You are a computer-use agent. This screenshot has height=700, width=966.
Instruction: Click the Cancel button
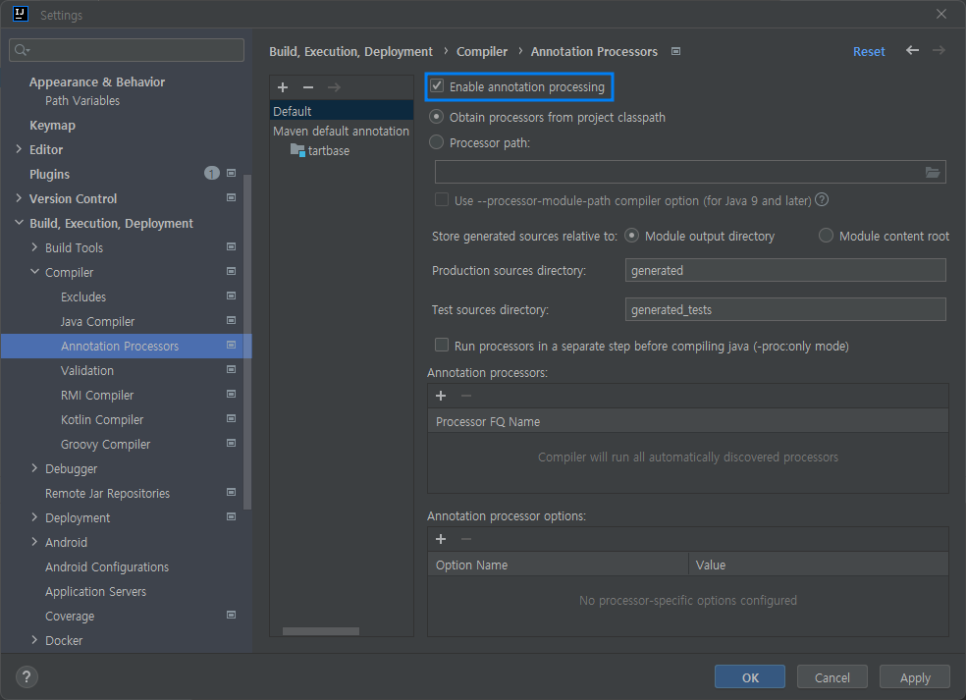pyautogui.click(x=832, y=677)
